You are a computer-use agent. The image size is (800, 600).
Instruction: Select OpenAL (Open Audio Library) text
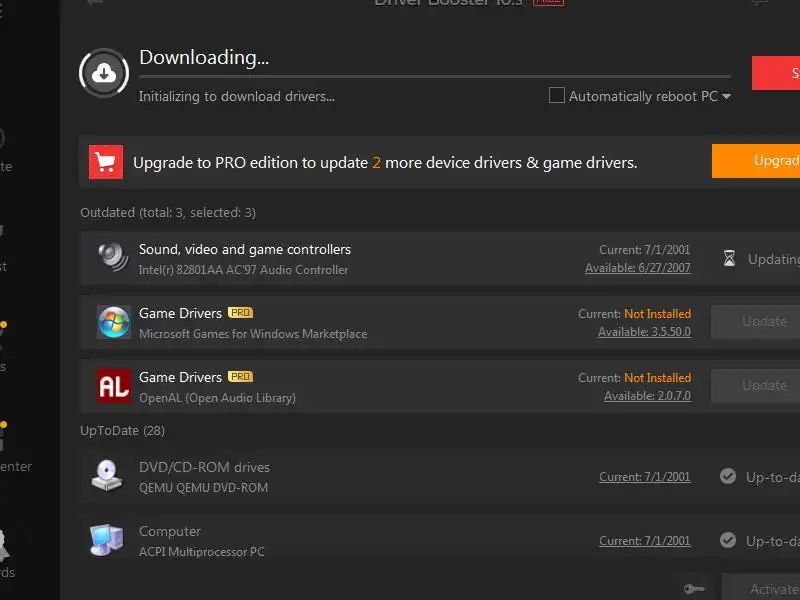[x=217, y=398]
